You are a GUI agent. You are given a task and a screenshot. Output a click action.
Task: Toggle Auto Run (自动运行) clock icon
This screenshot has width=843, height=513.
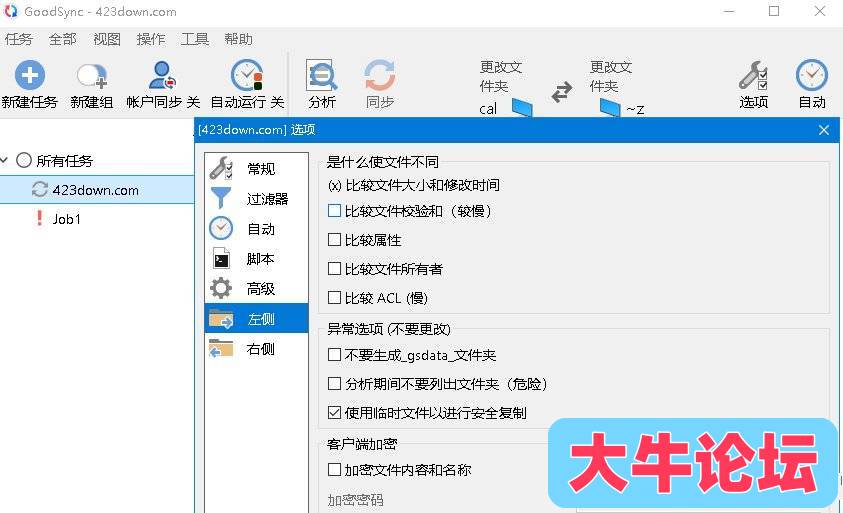click(x=247, y=75)
